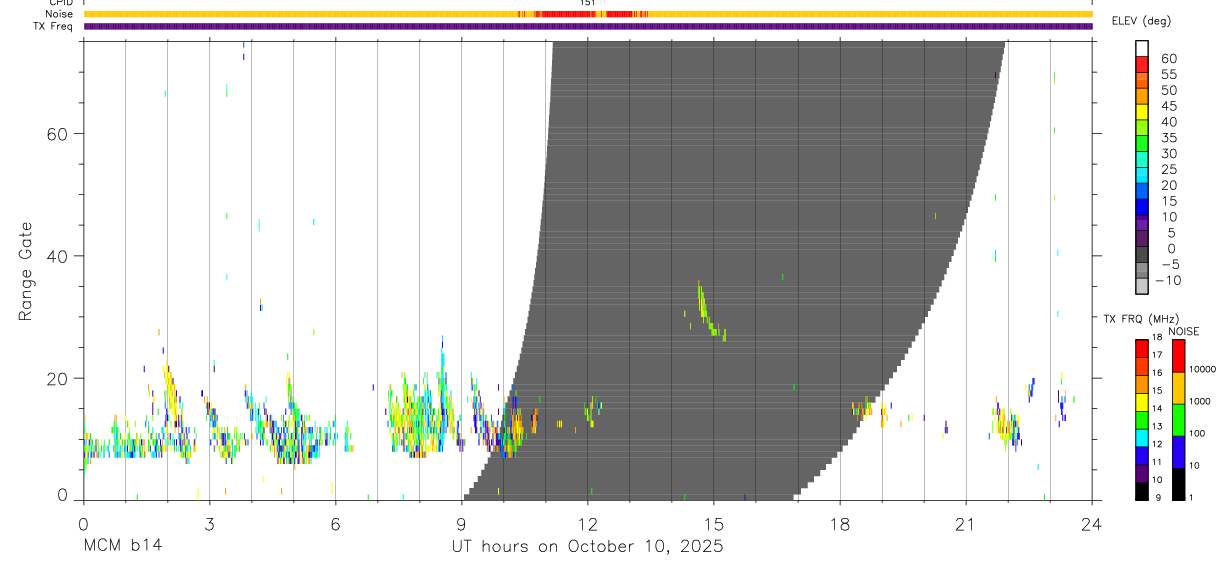Click the "3" hour tick on the time axis
The image size is (1228, 567).
(x=209, y=524)
